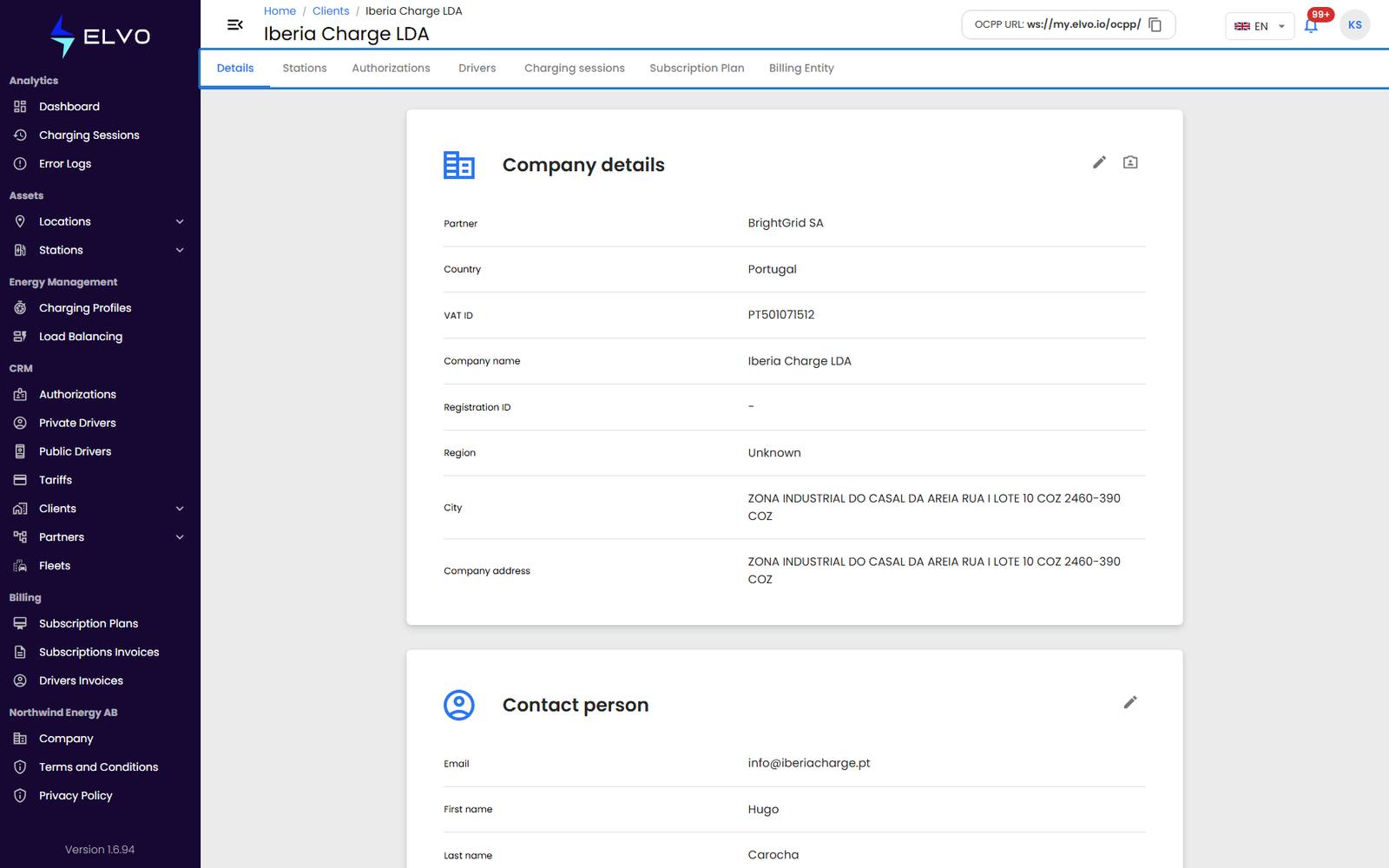Open the KS user avatar menu
This screenshot has height=868, width=1389.
point(1354,25)
